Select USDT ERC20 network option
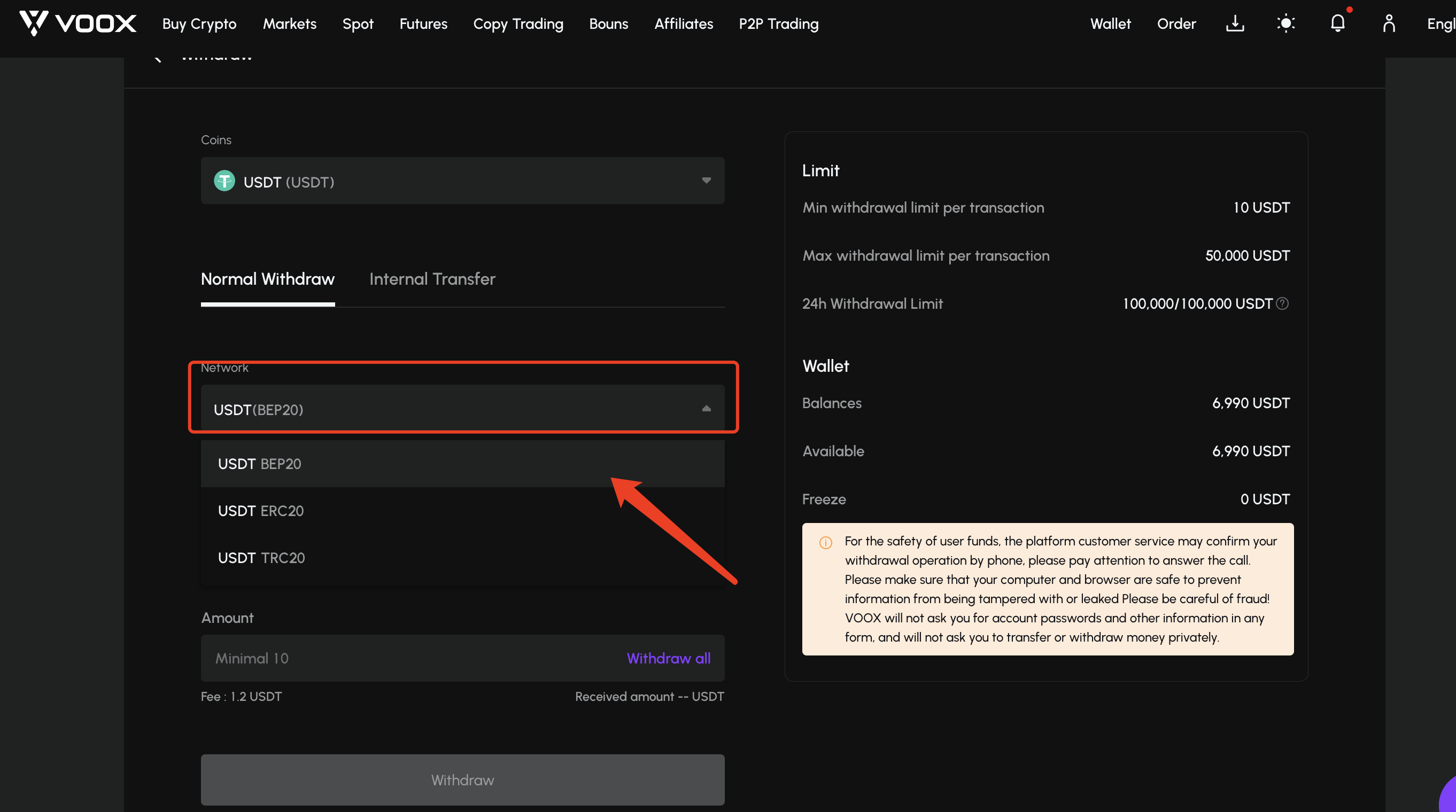This screenshot has height=812, width=1456. pyautogui.click(x=462, y=511)
